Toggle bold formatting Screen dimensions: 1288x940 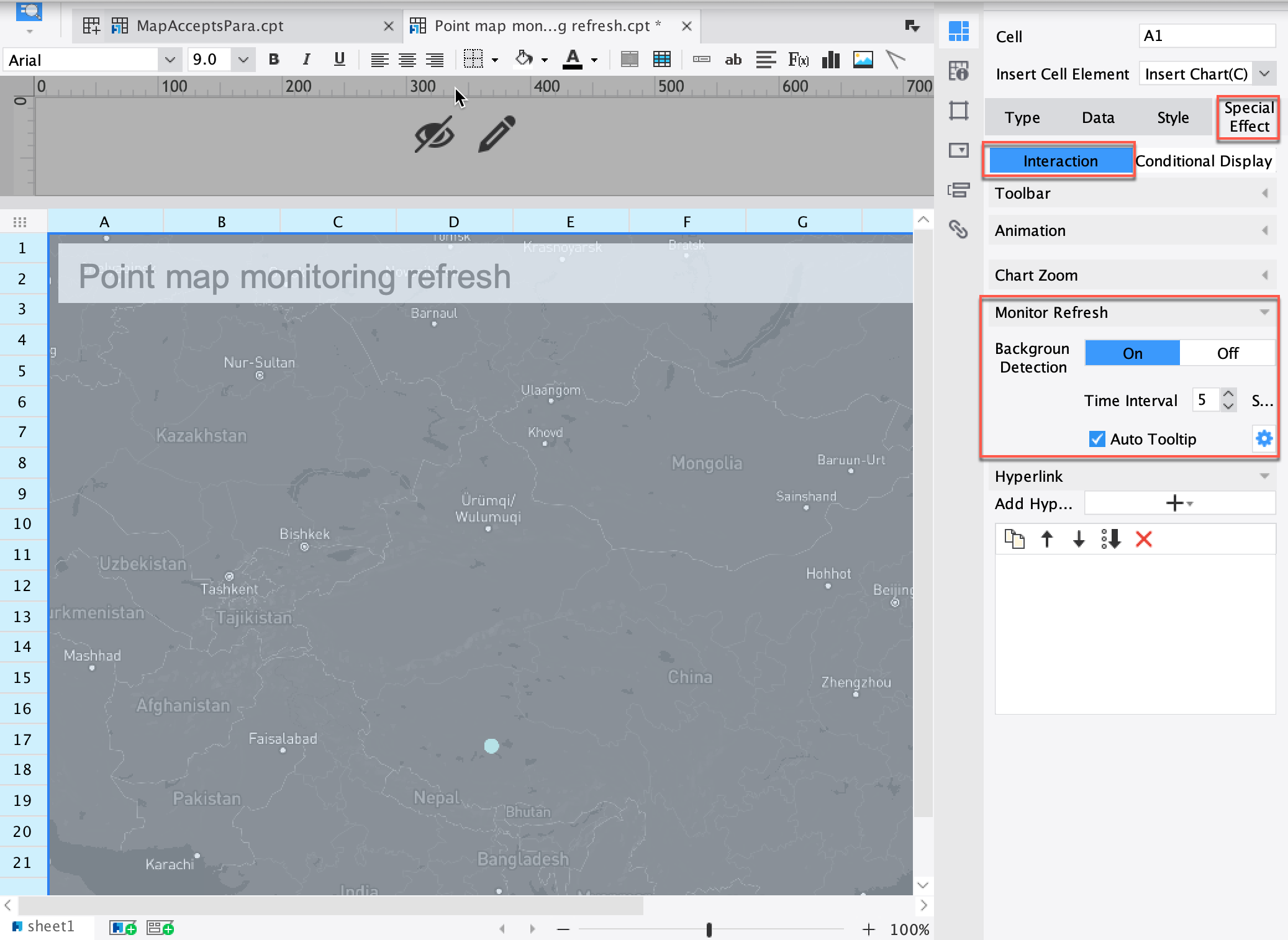[273, 60]
